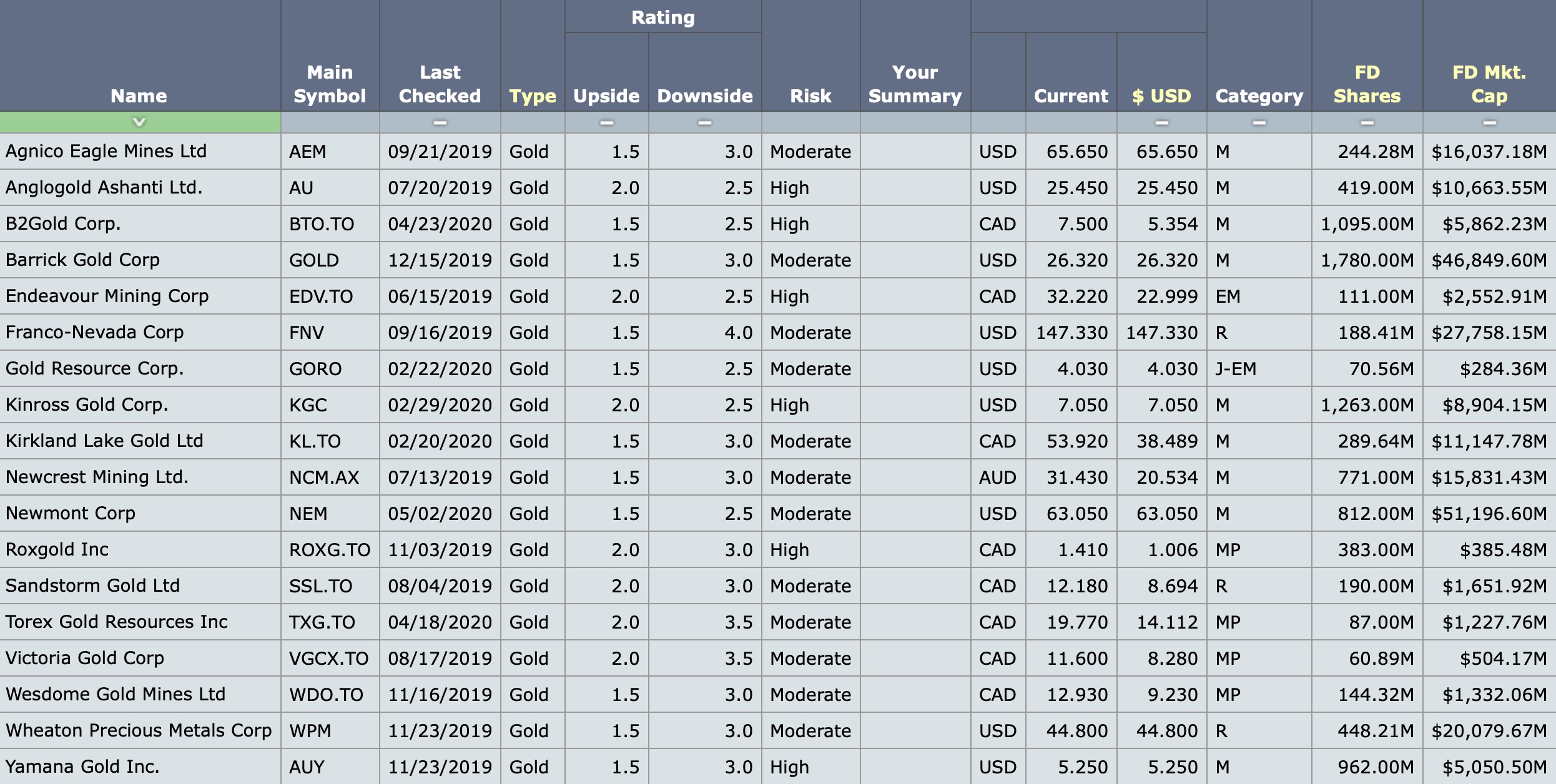The width and height of the screenshot is (1556, 784).
Task: Select the GORO symbol cell
Action: [x=315, y=368]
